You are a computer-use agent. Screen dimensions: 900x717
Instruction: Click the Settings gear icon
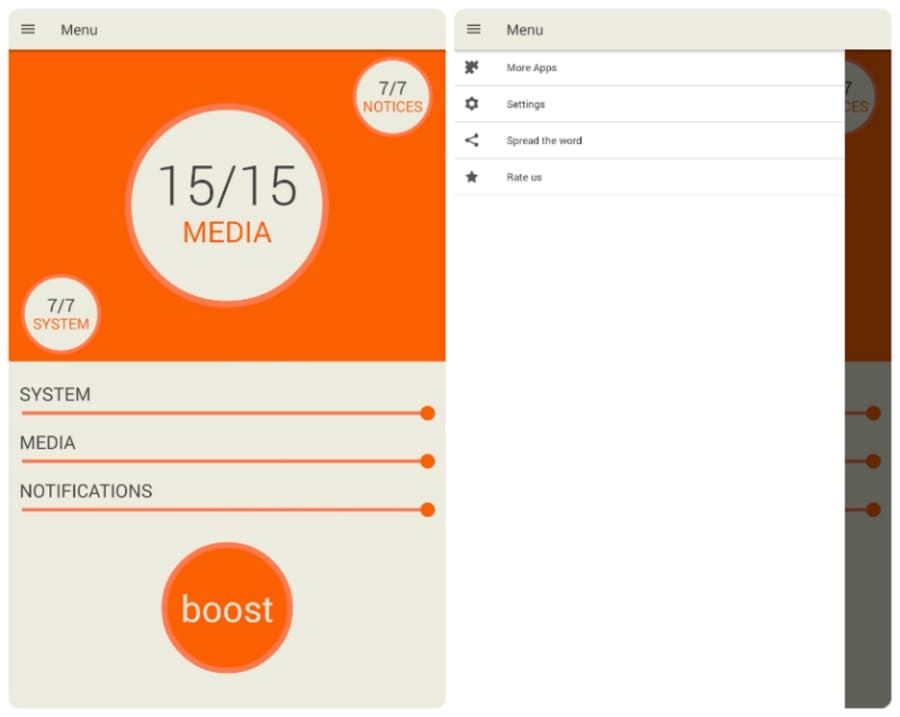472,104
